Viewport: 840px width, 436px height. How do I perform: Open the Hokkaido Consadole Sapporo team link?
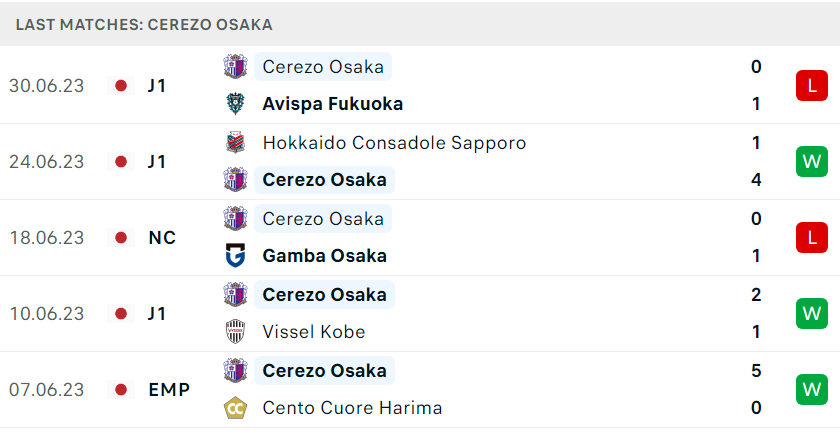pos(394,142)
